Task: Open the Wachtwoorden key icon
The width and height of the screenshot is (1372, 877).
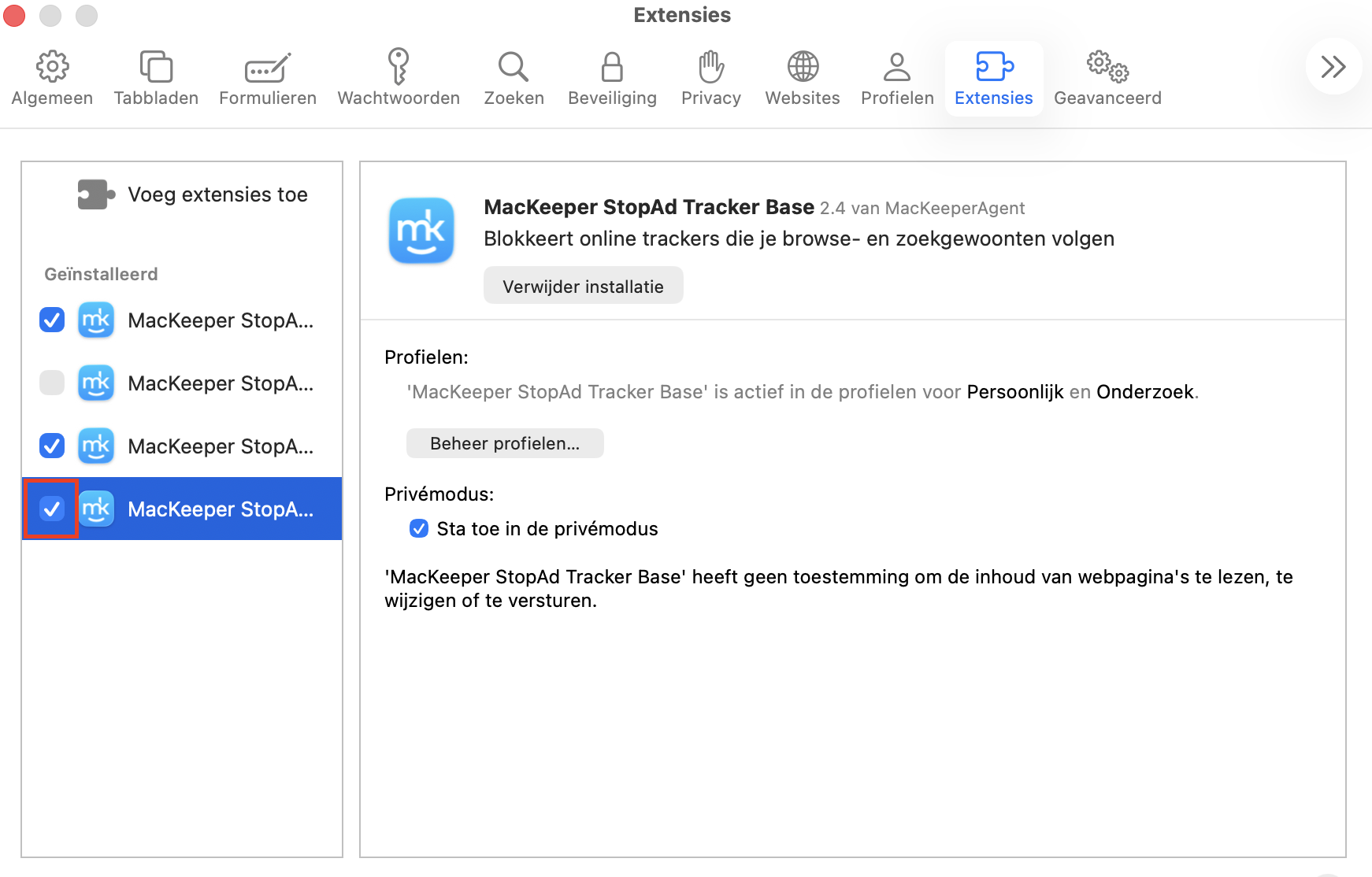Action: [399, 66]
